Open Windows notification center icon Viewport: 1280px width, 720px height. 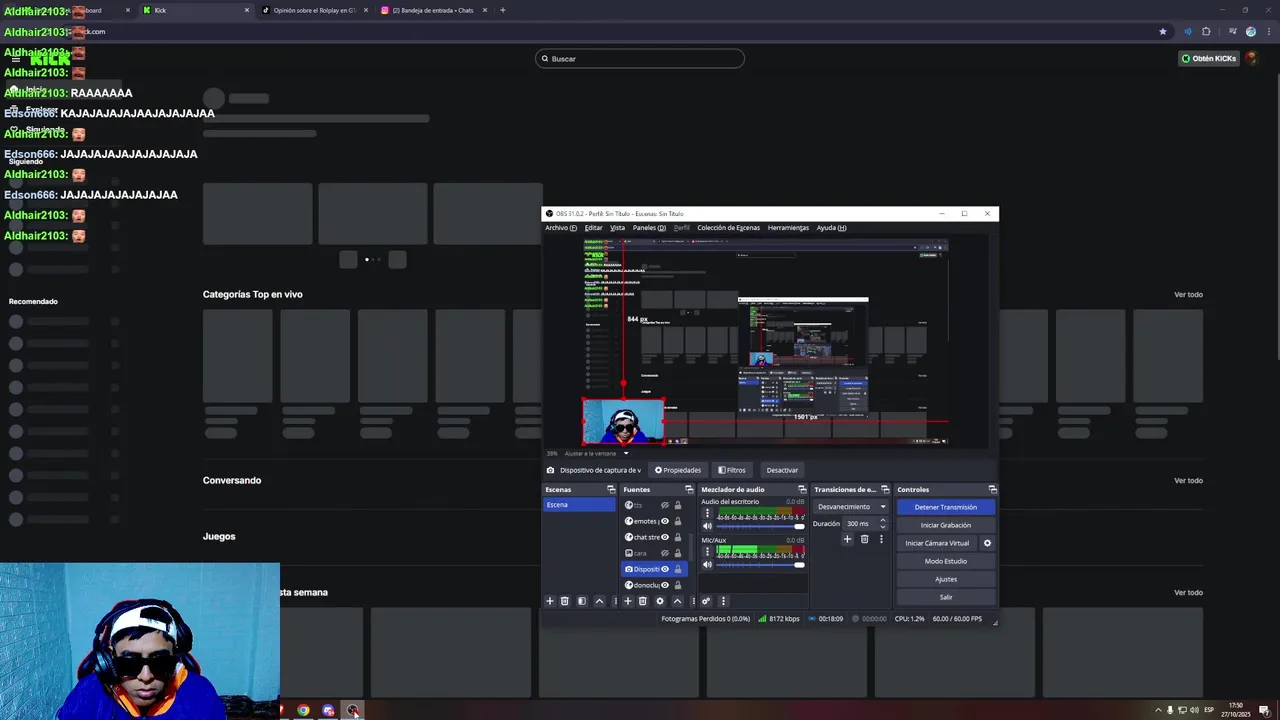1264,710
